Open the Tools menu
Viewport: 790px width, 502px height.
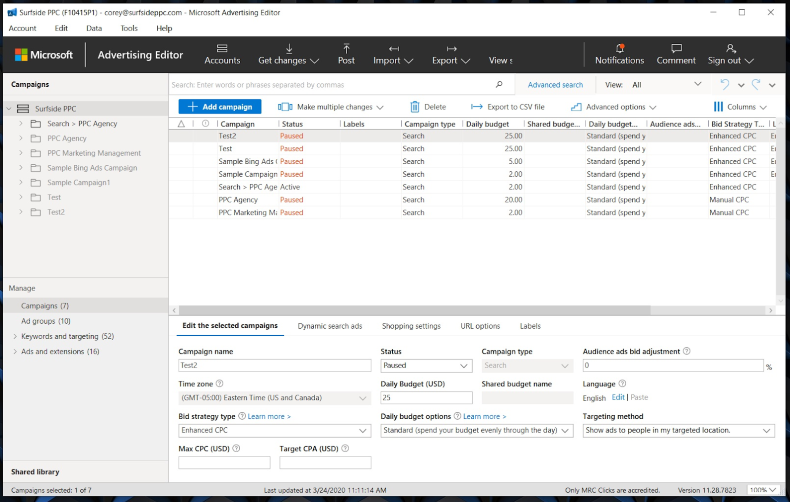coord(129,28)
